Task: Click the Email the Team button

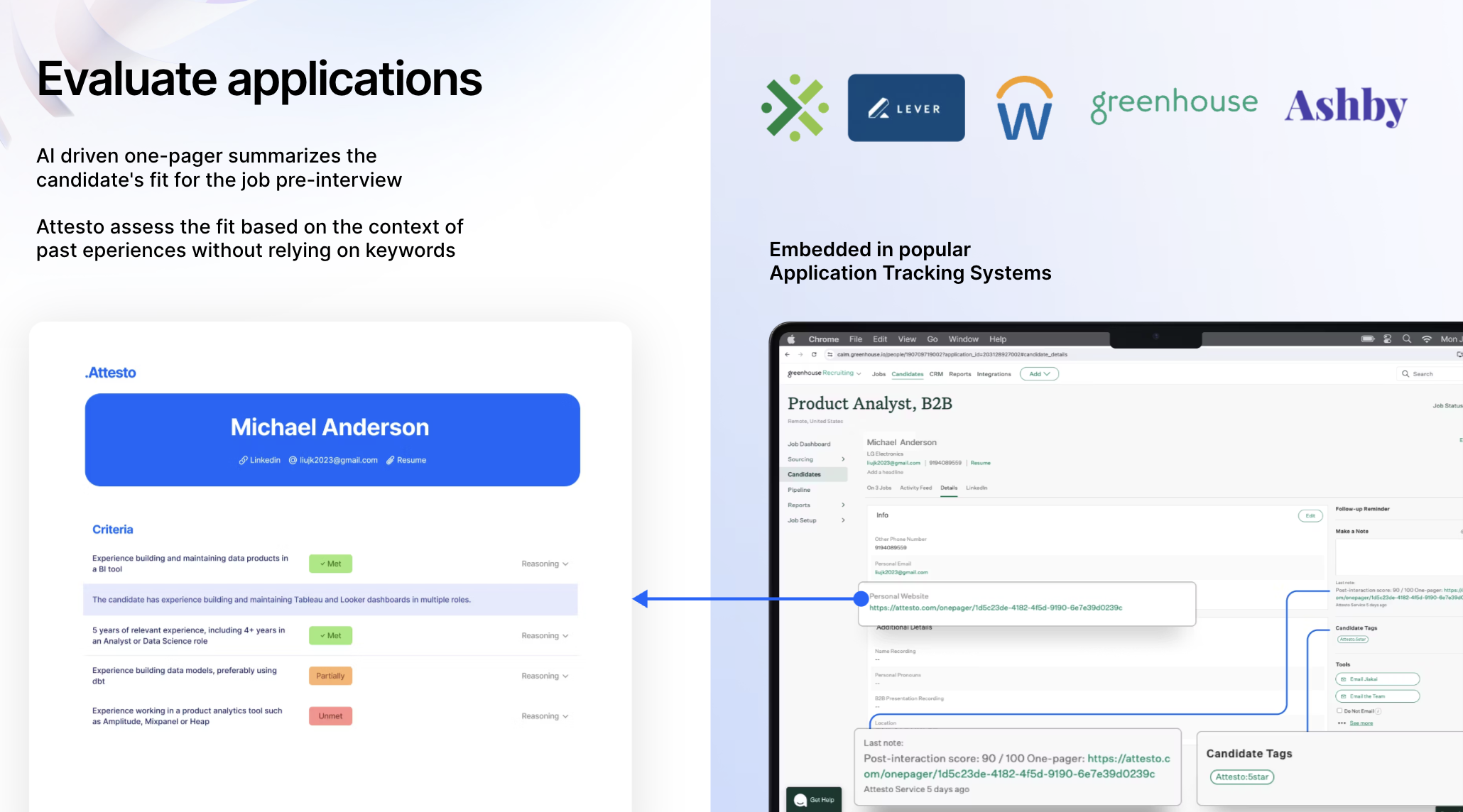Action: click(x=1377, y=696)
